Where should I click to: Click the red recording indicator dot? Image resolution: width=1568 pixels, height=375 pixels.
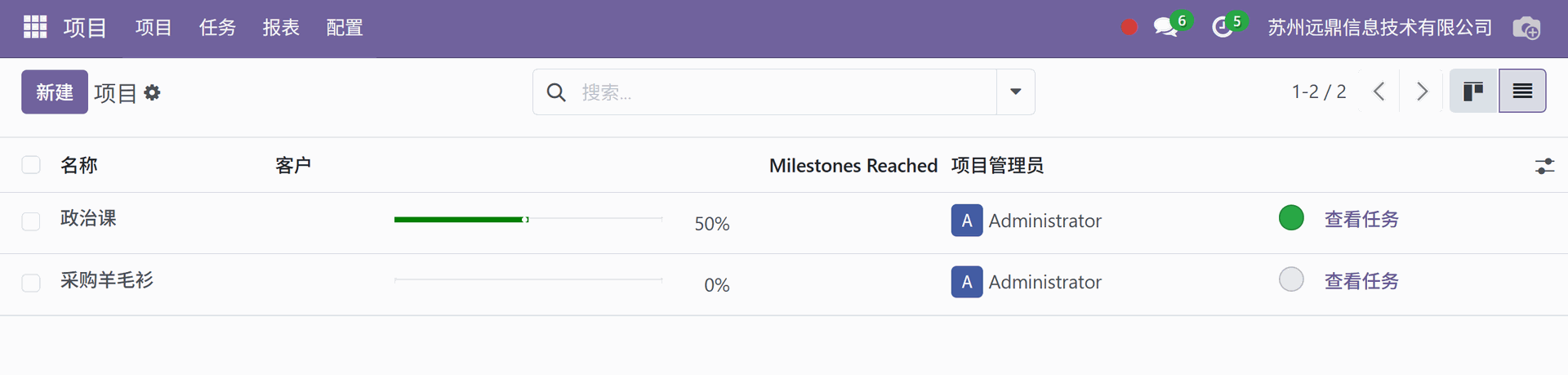click(x=1129, y=28)
